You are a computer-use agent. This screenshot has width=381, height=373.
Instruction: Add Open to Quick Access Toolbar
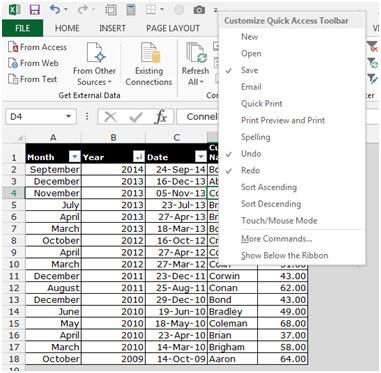click(251, 54)
